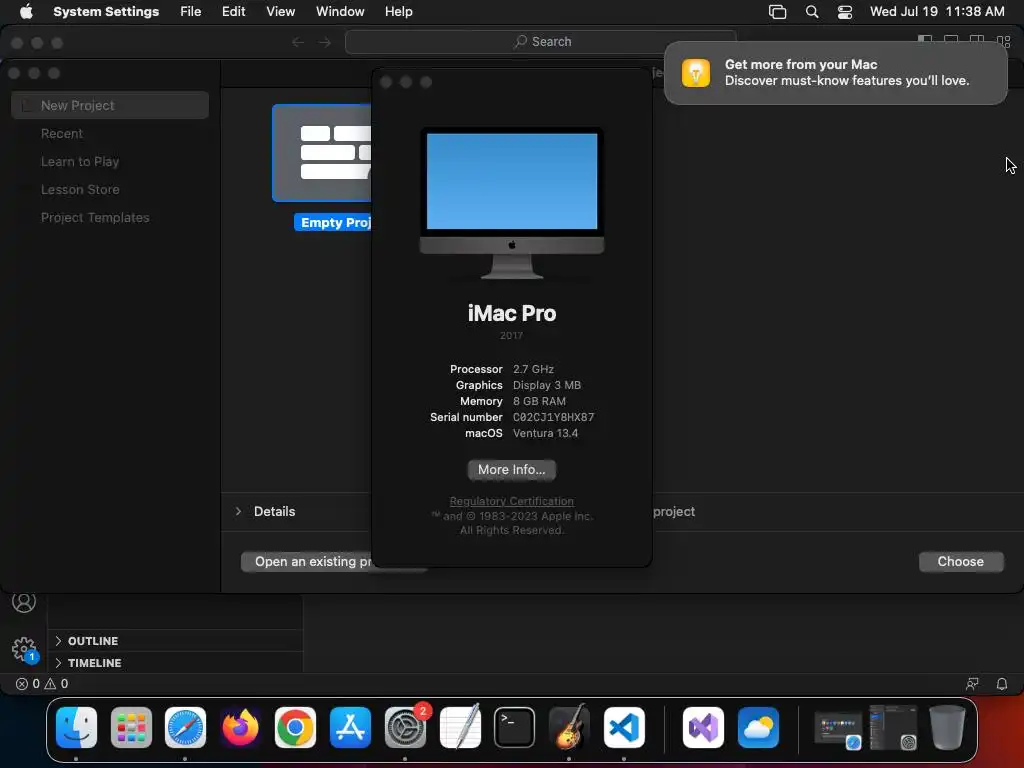Open Visual Studio from the Dock
Screen dimensions: 1024x768
point(703,728)
